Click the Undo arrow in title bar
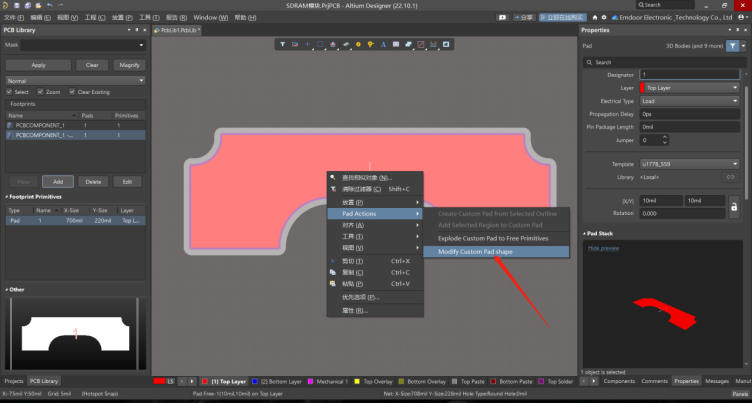This screenshot has width=753, height=404. click(49, 5)
